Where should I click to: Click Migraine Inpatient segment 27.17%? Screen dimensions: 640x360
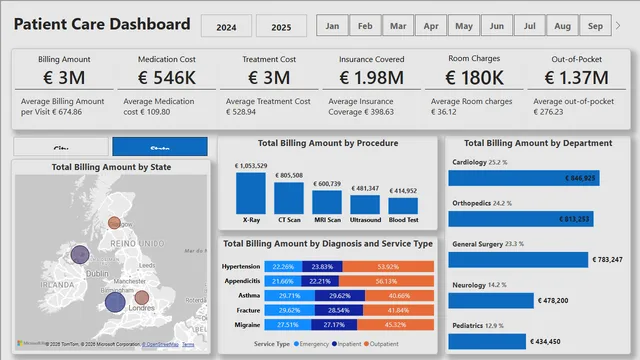[x=334, y=325]
